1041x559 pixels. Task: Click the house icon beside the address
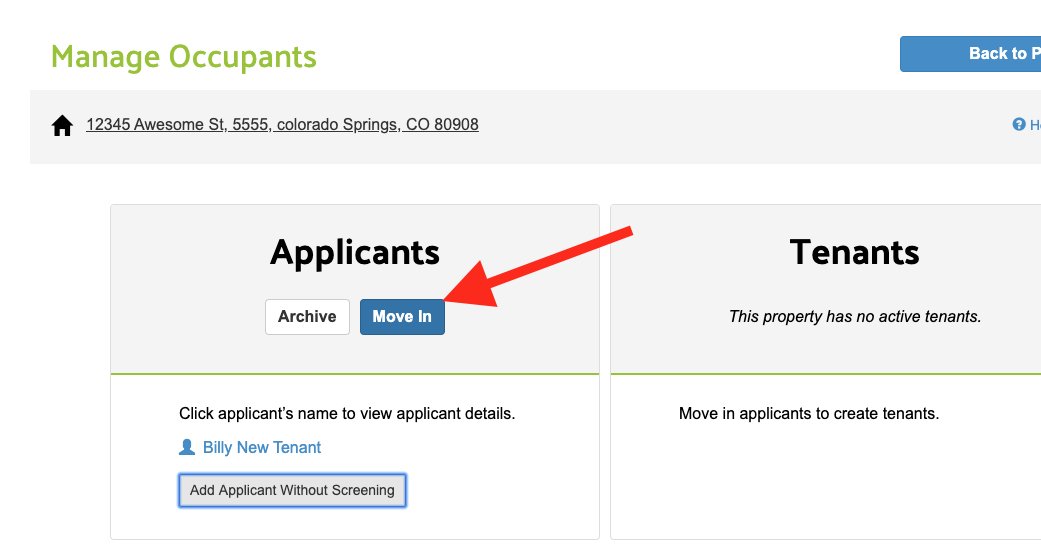point(62,126)
